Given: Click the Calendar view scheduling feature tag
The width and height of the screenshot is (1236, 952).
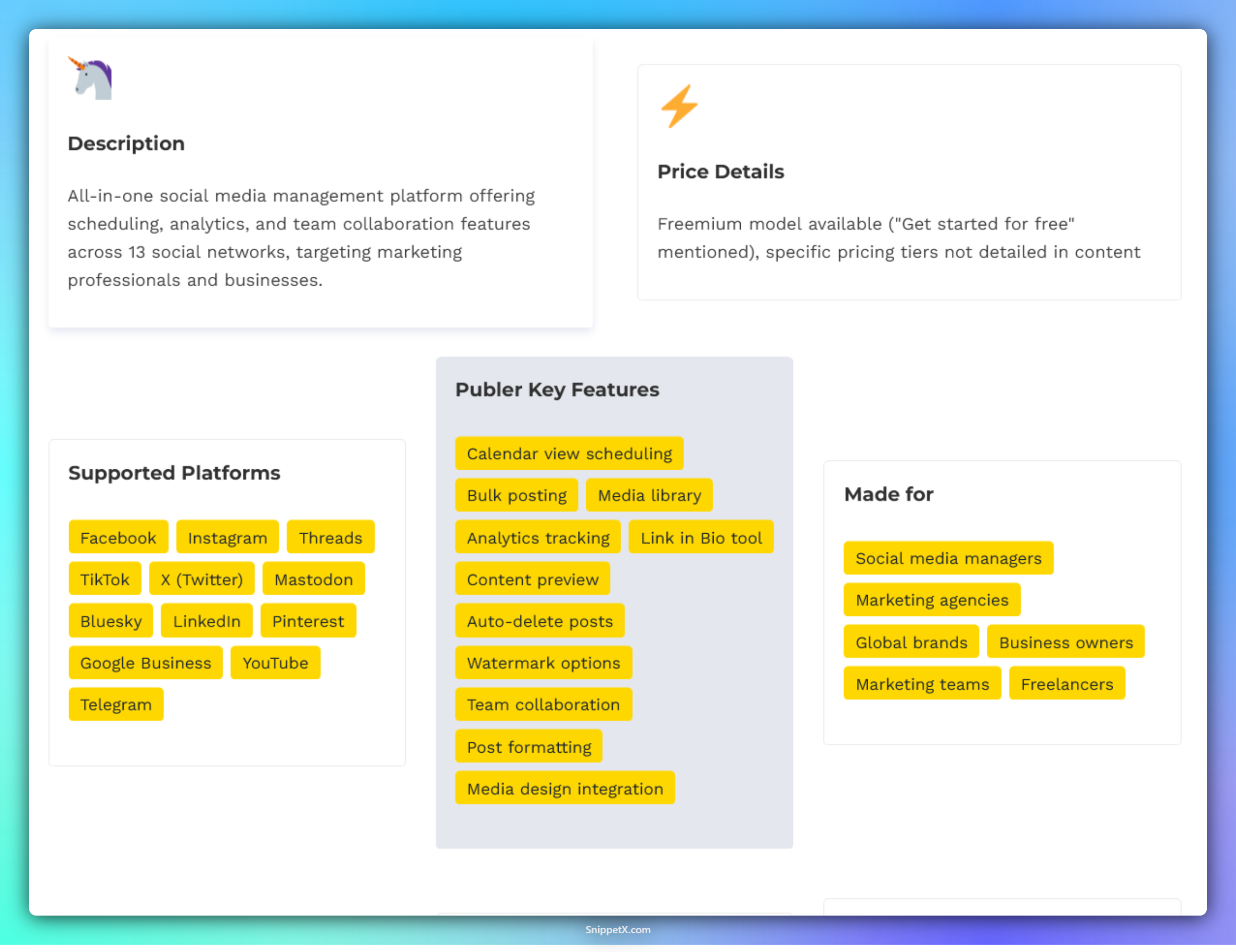Looking at the screenshot, I should pos(569,453).
